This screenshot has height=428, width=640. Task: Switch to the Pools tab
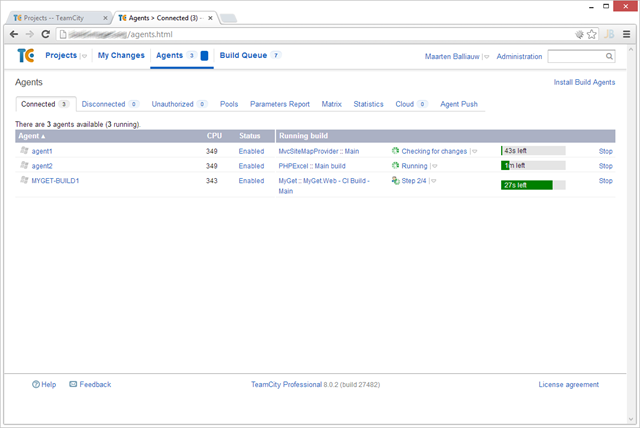click(229, 104)
